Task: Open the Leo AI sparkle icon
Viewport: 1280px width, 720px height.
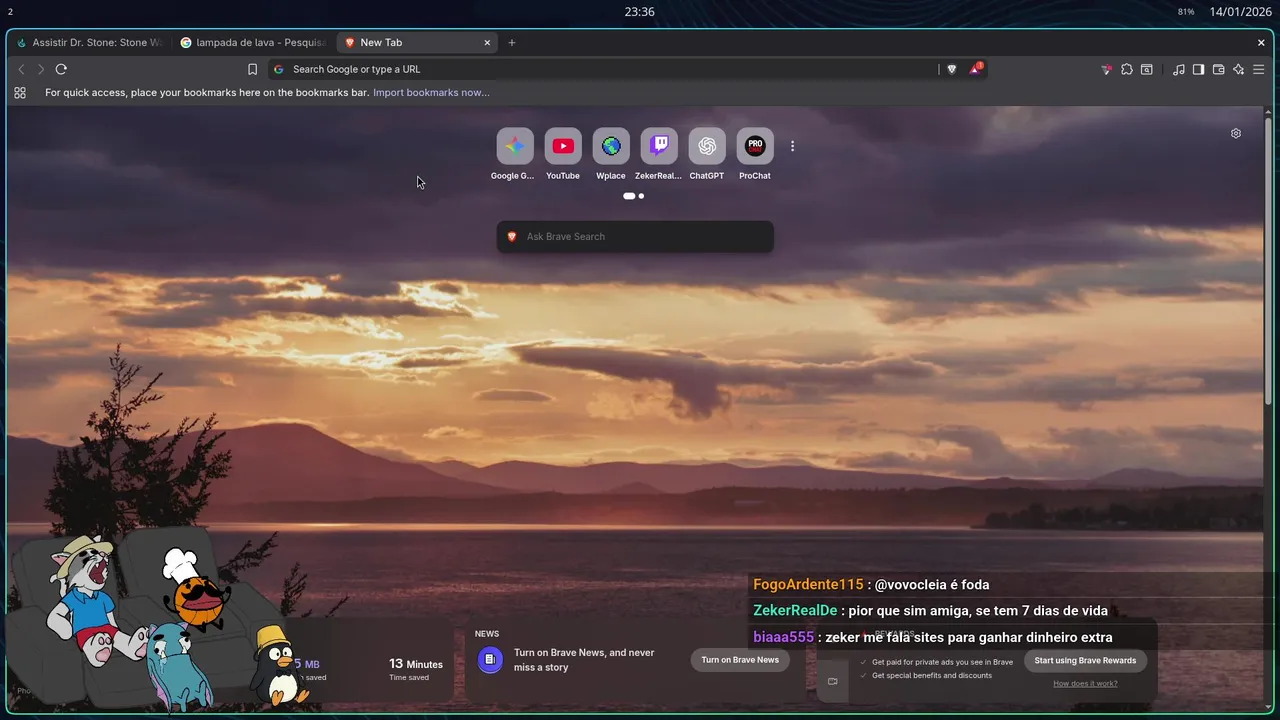Action: coord(1239,69)
